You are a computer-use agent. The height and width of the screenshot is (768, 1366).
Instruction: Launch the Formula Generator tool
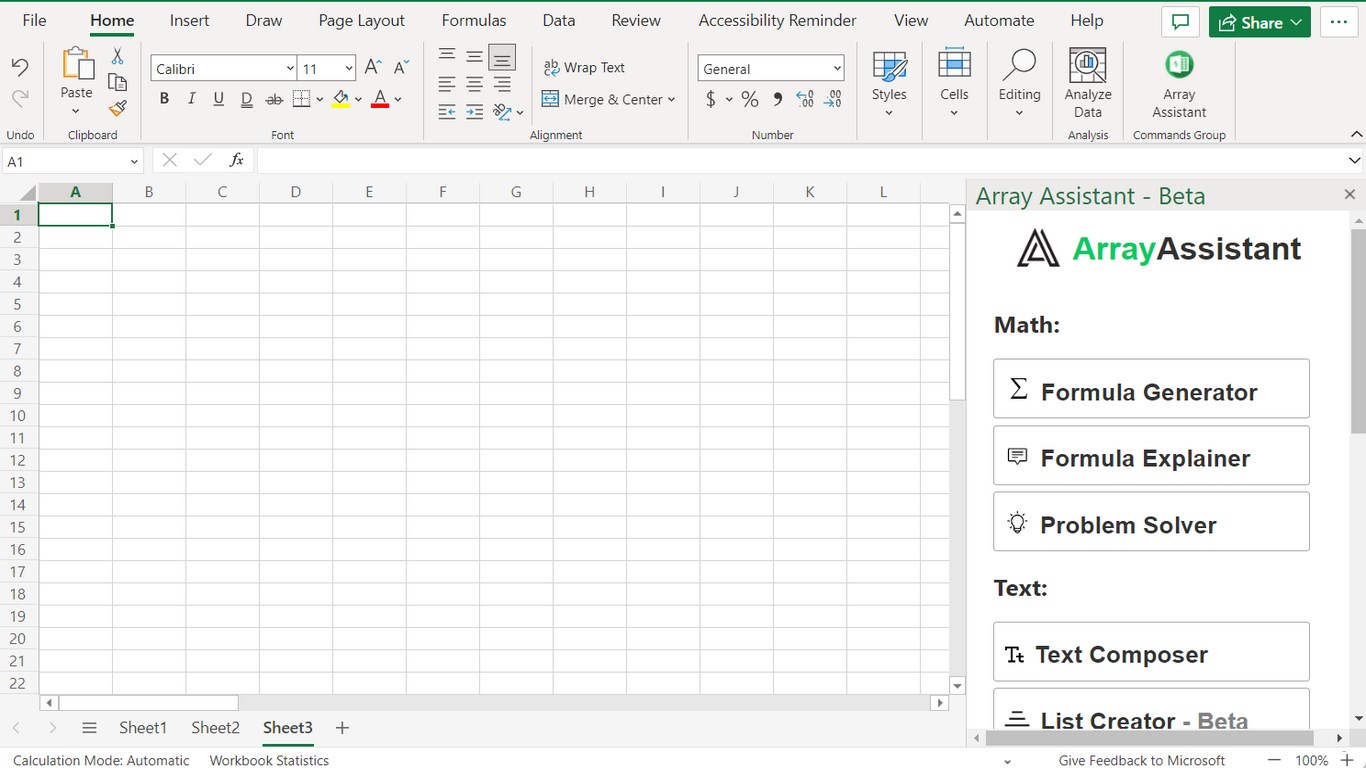click(x=1151, y=389)
